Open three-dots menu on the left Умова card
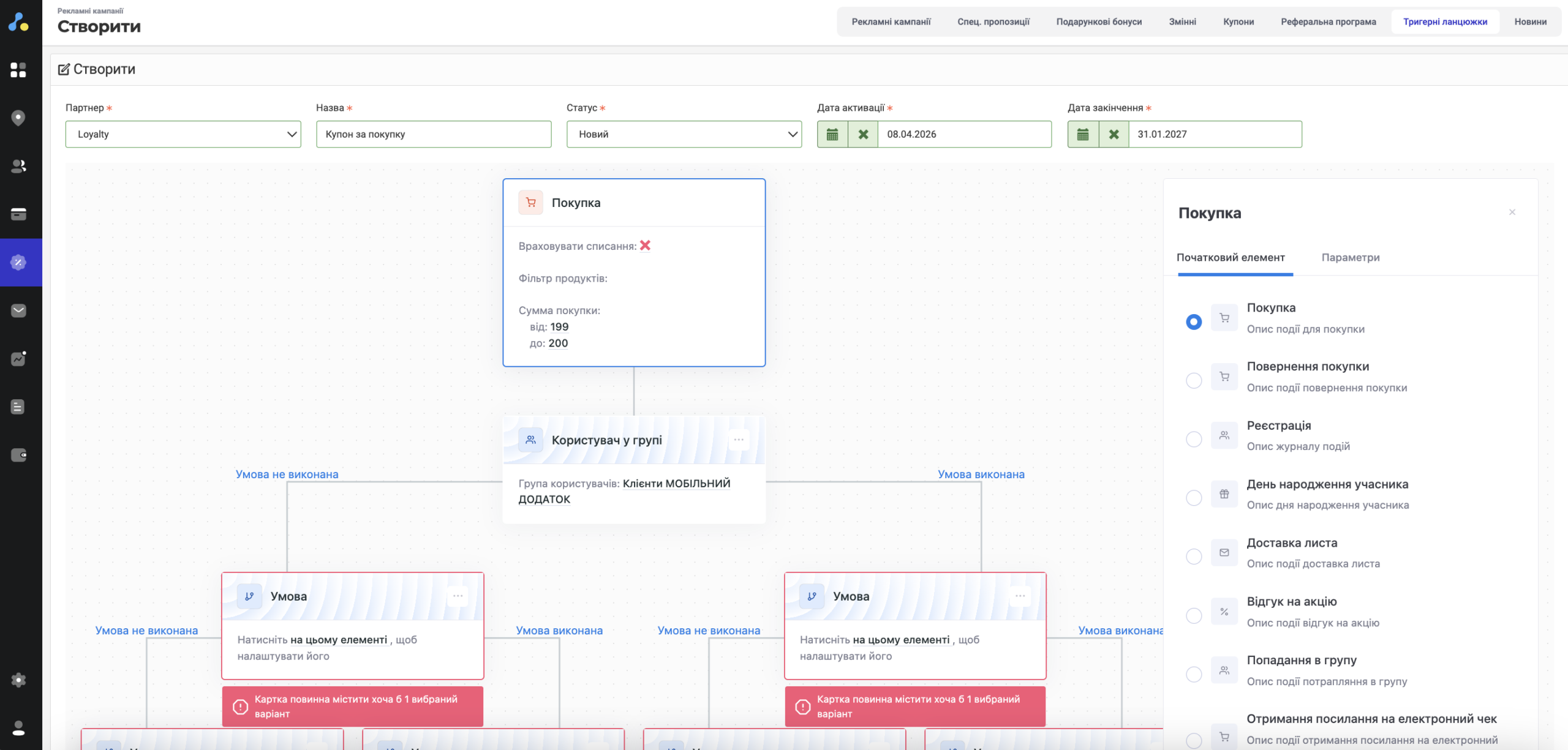This screenshot has height=750, width=1568. 458,596
